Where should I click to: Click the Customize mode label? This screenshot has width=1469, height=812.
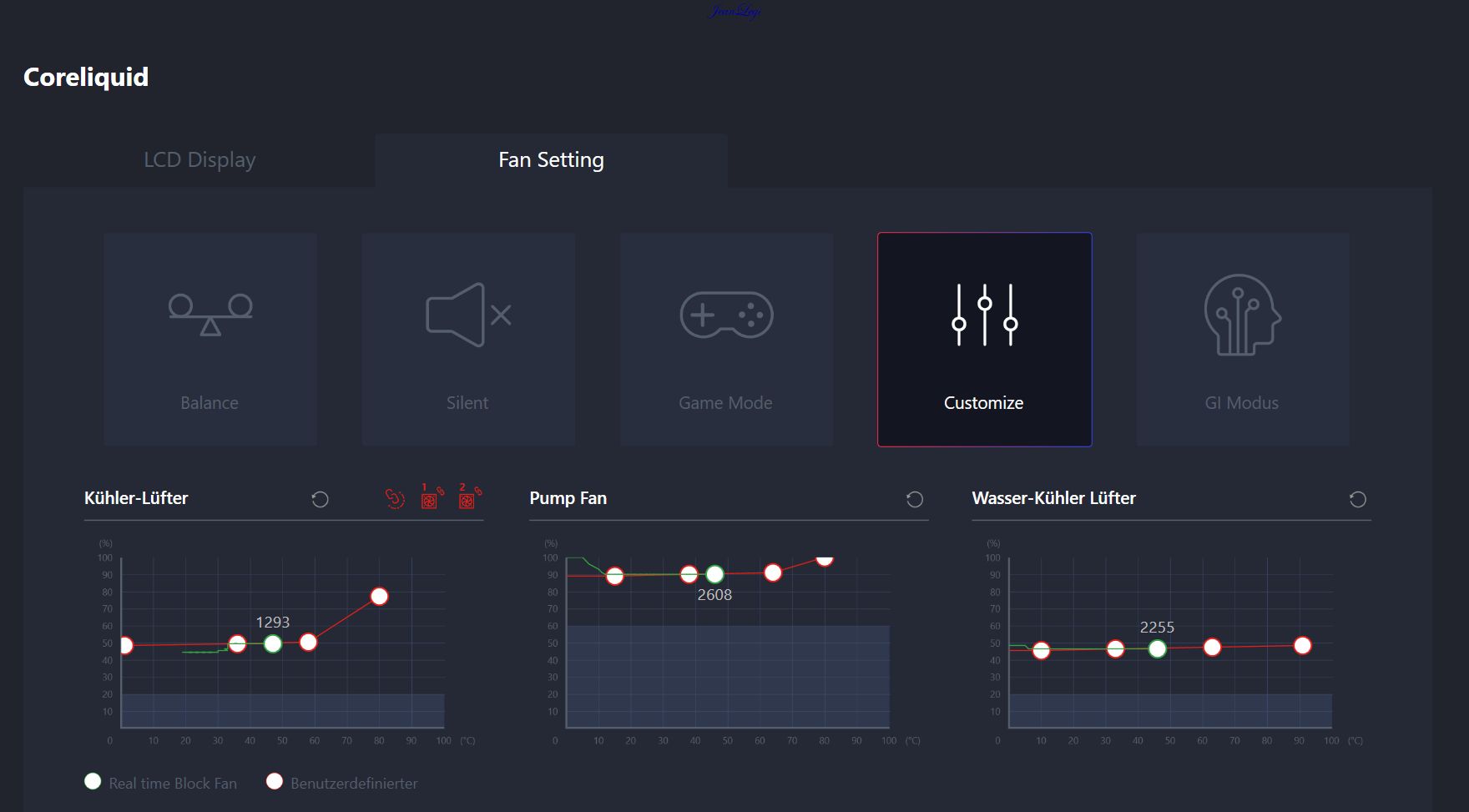(983, 403)
